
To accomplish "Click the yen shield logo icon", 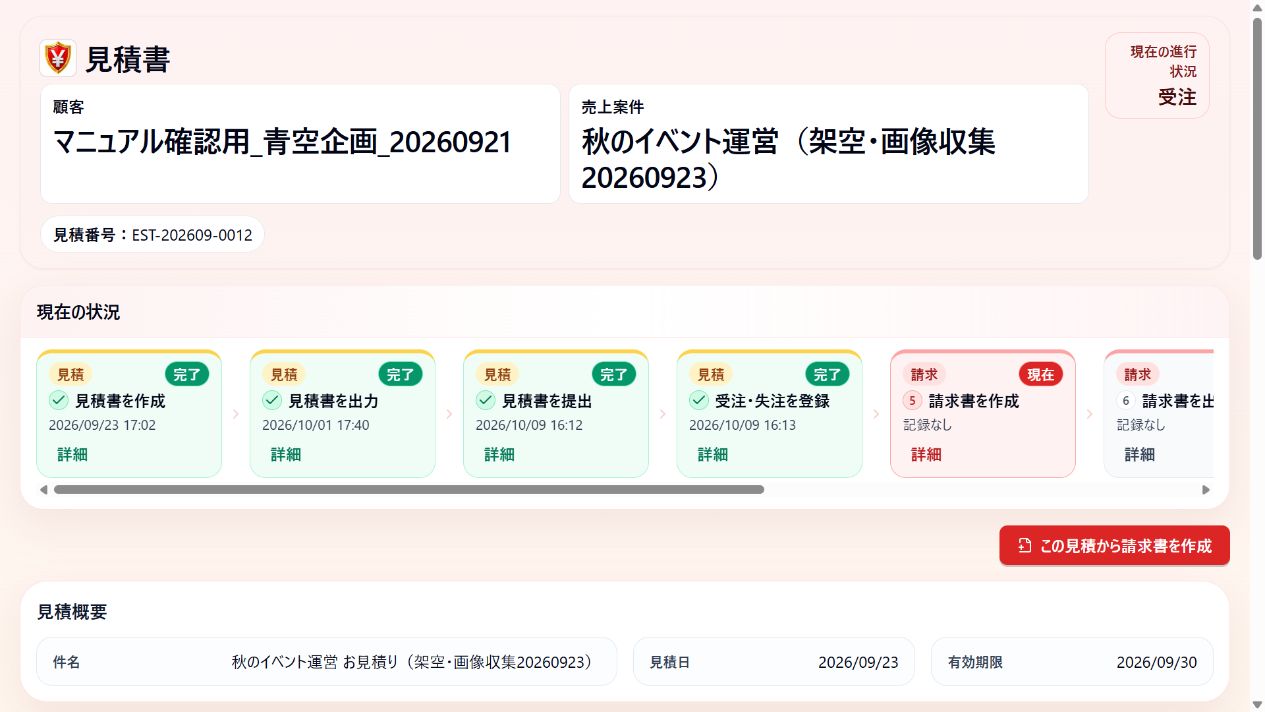I will [x=58, y=58].
